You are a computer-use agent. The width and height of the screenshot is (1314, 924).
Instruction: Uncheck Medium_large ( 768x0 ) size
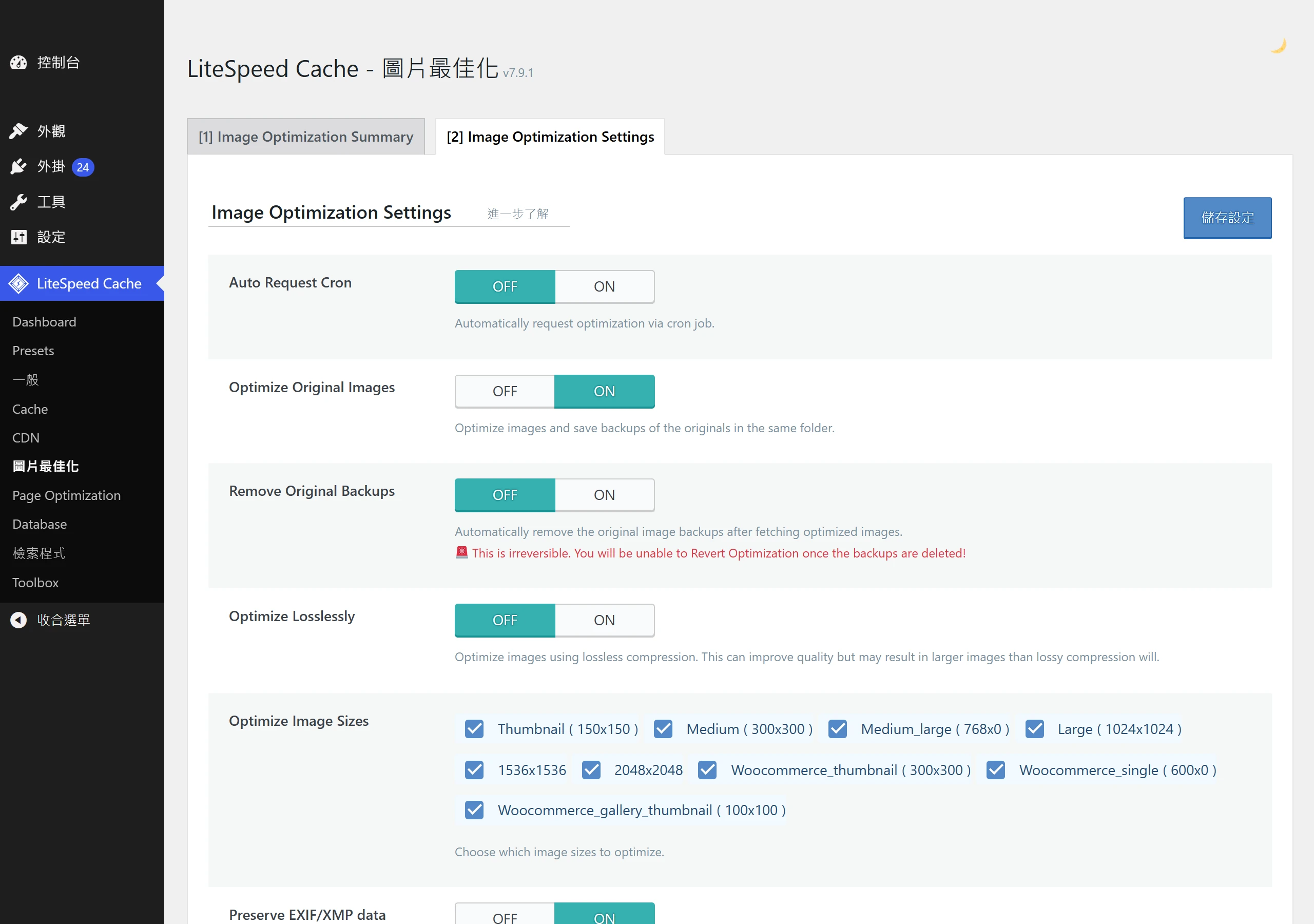(x=838, y=729)
